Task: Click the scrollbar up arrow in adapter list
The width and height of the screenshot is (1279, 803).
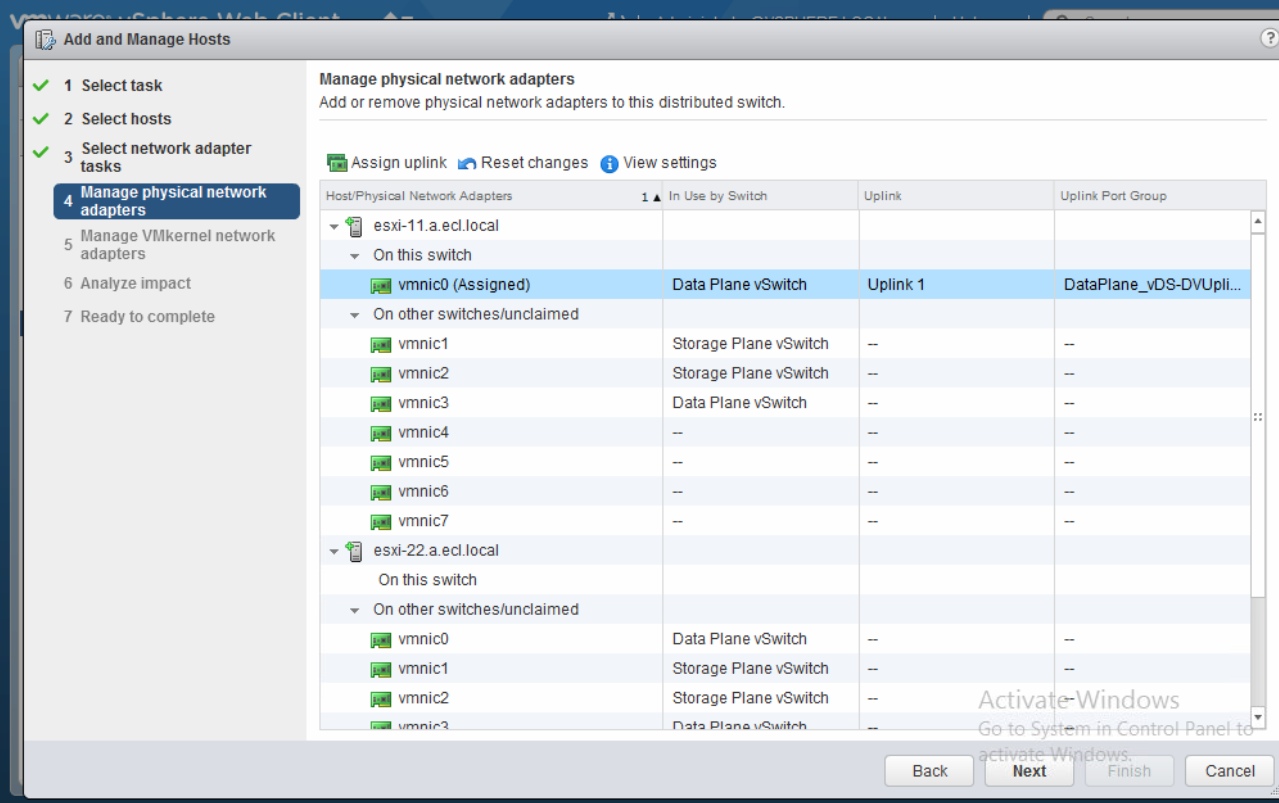Action: 1258,222
